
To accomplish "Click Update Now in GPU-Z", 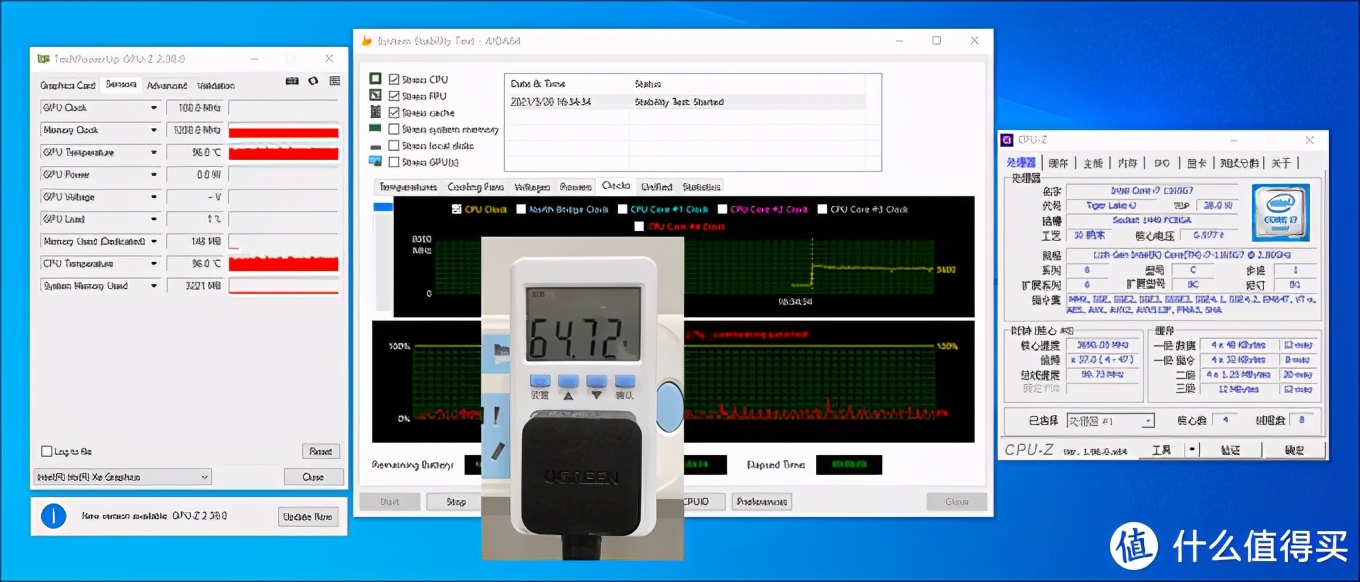I will 308,516.
